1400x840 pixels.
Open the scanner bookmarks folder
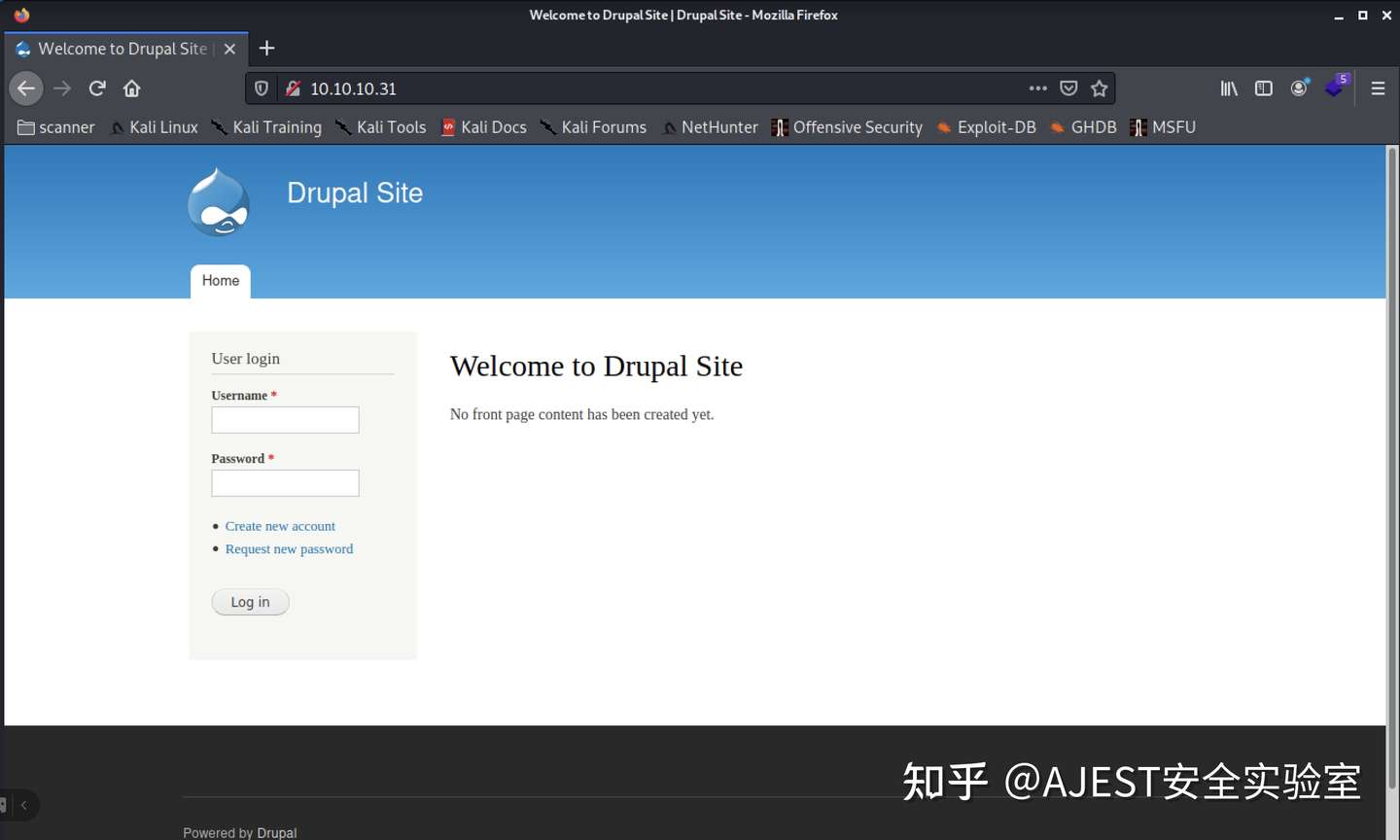click(x=56, y=127)
